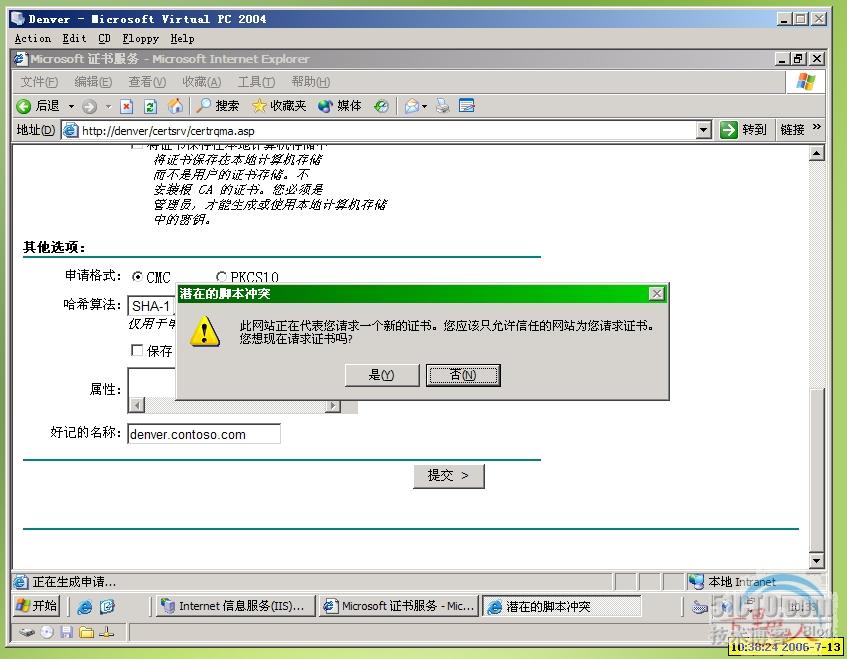Click the Mail envelope icon
This screenshot has height=659, width=847.
tap(412, 106)
